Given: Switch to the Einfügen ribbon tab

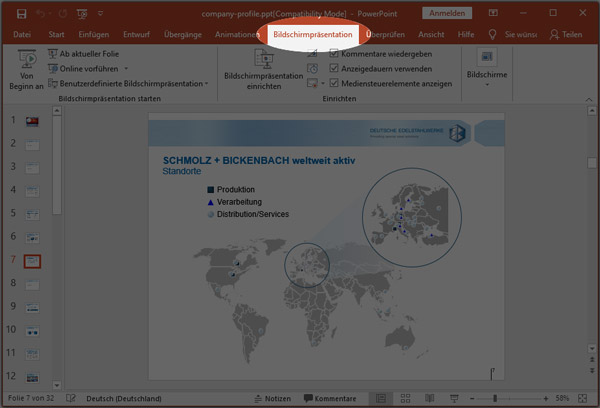Looking at the screenshot, I should point(94,34).
